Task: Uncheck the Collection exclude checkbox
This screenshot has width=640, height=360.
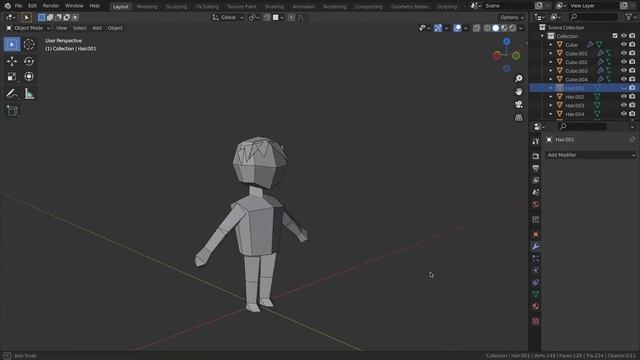Action: click(615, 36)
